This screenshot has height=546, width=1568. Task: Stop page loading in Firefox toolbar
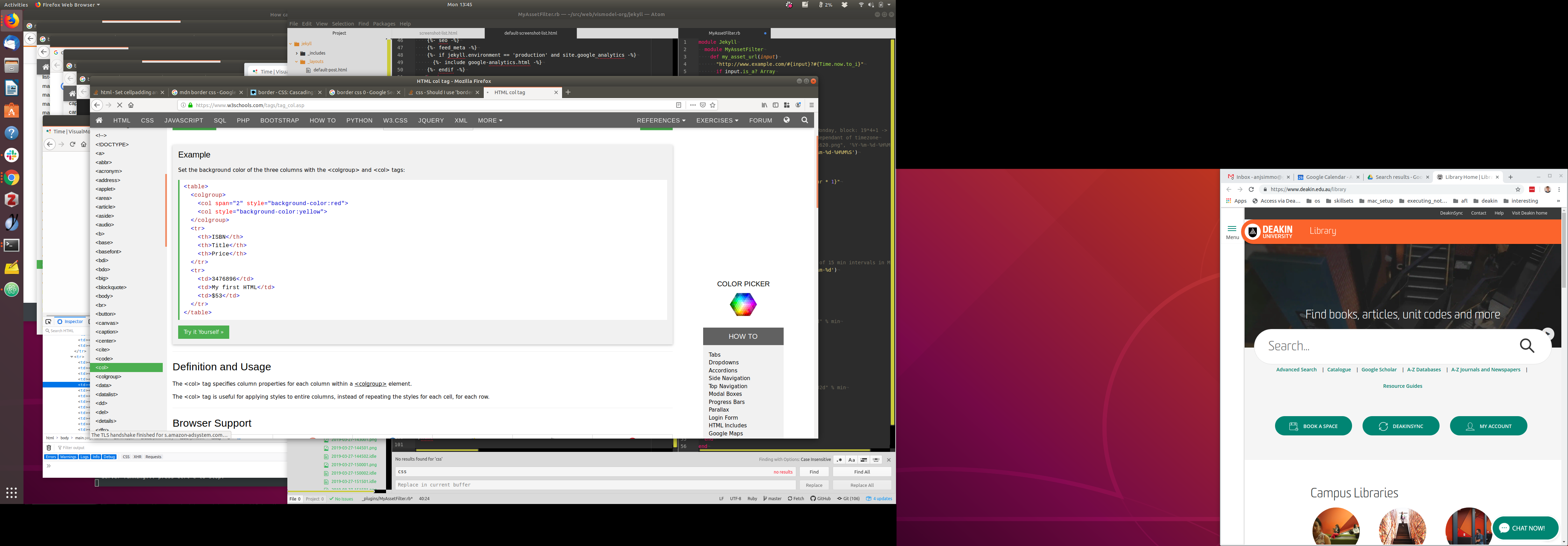tap(120, 105)
